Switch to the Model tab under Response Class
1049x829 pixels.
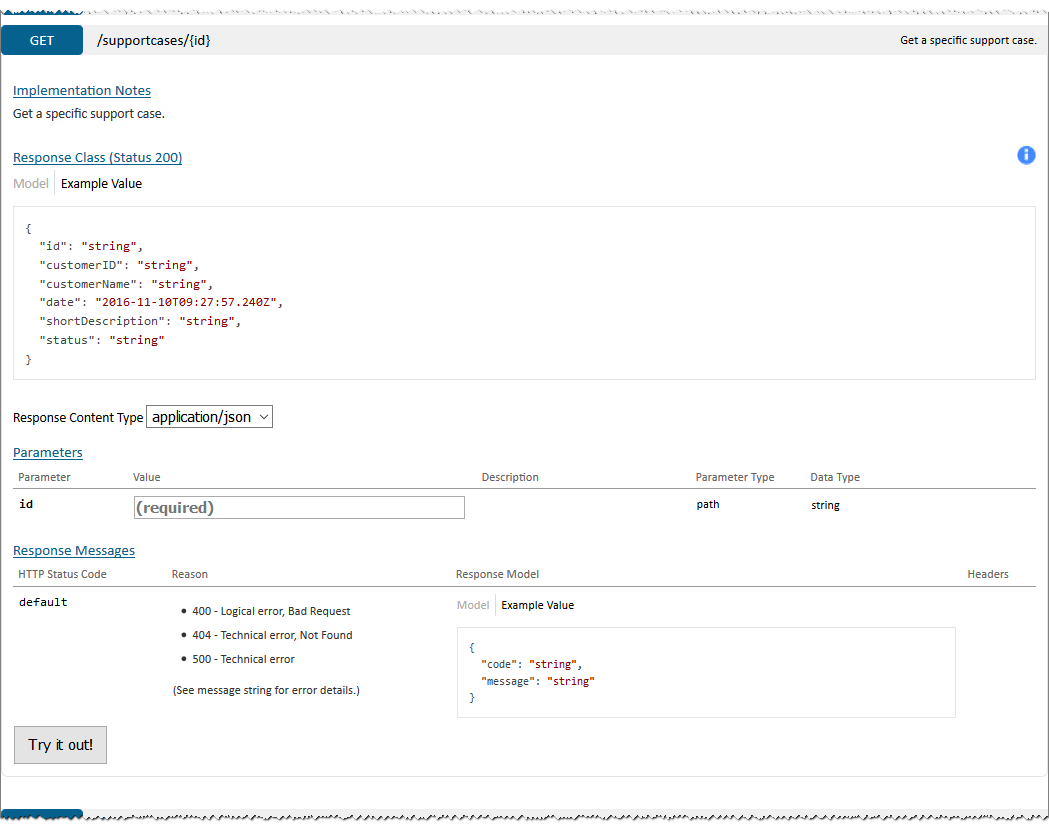tap(30, 183)
